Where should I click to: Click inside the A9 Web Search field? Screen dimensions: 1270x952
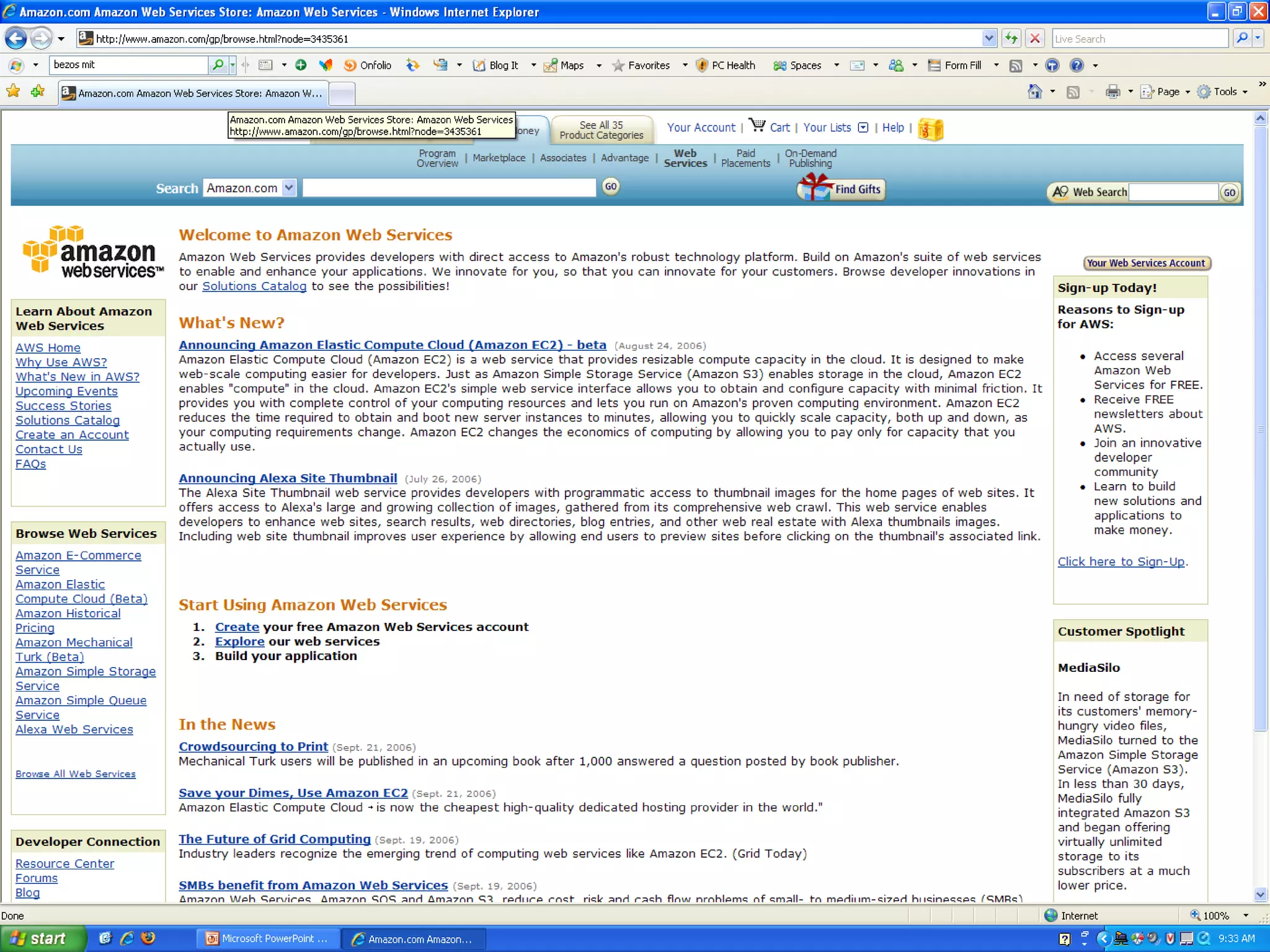(x=1173, y=192)
